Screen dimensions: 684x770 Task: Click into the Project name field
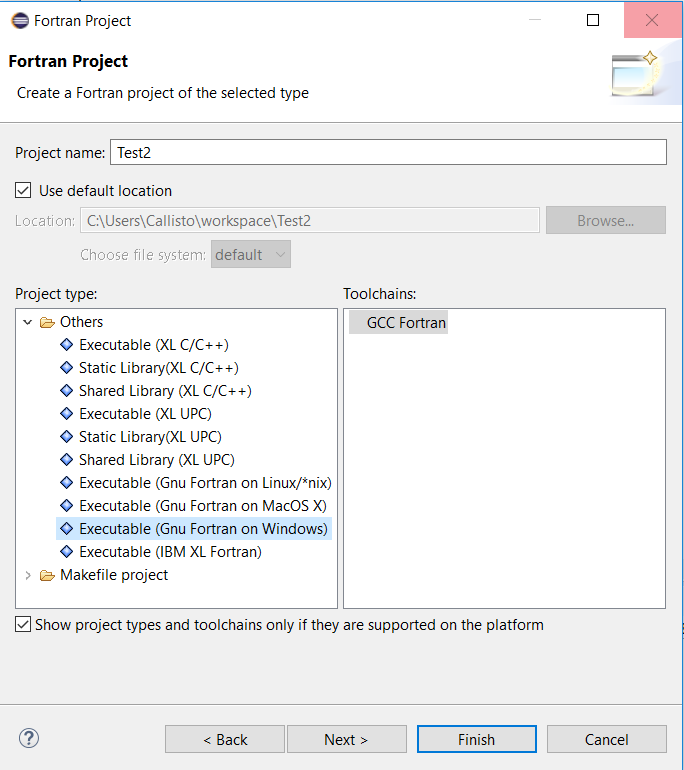pyautogui.click(x=388, y=152)
